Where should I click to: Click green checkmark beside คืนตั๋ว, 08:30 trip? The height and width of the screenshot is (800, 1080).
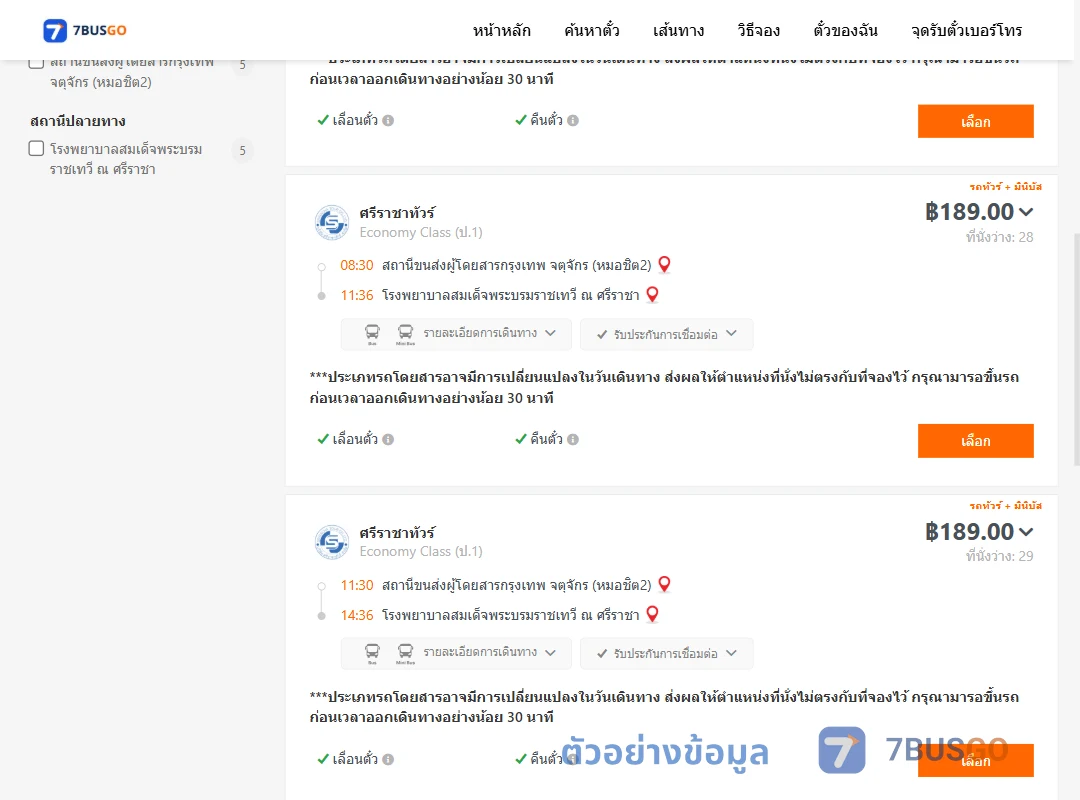click(521, 439)
